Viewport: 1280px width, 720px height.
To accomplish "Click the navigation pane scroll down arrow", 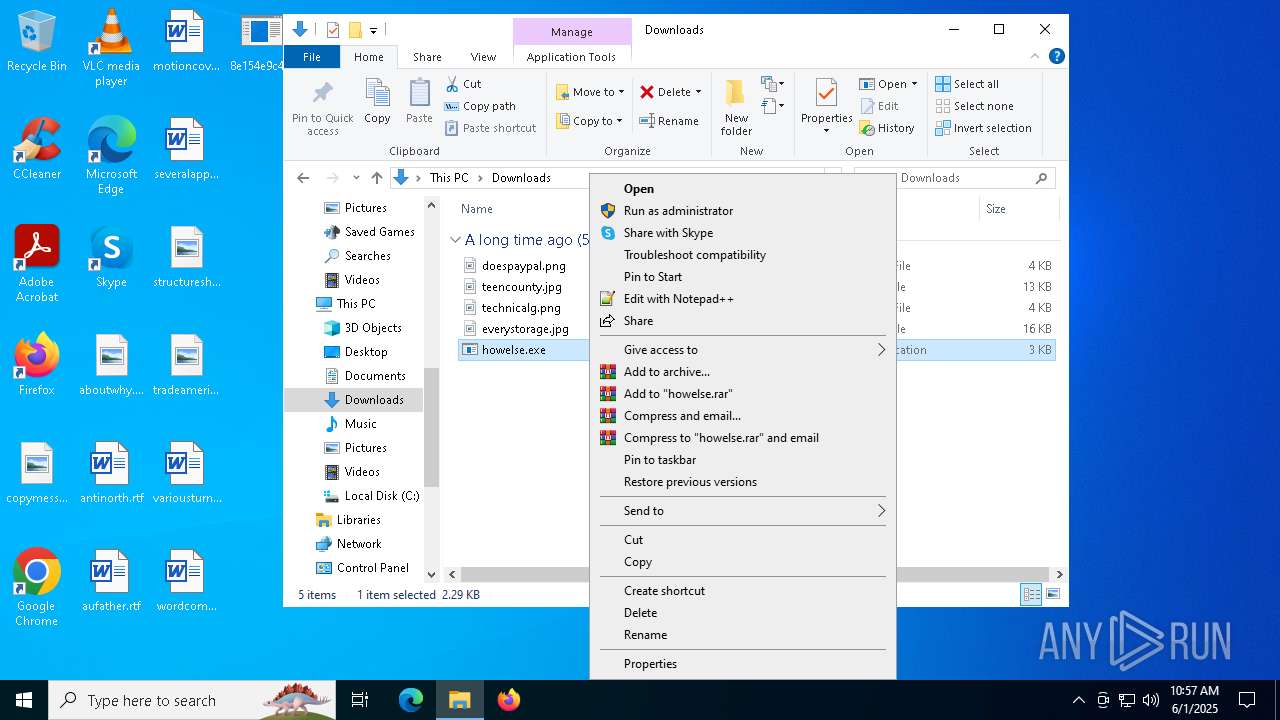I will coord(432,575).
